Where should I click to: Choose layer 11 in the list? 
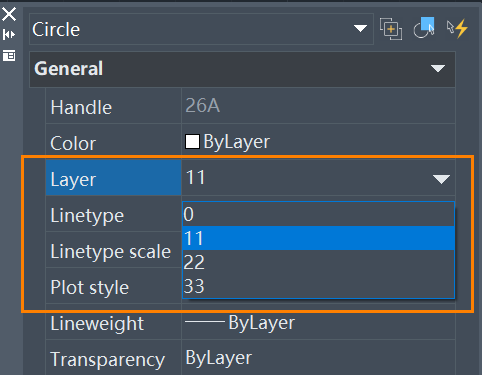click(318, 238)
